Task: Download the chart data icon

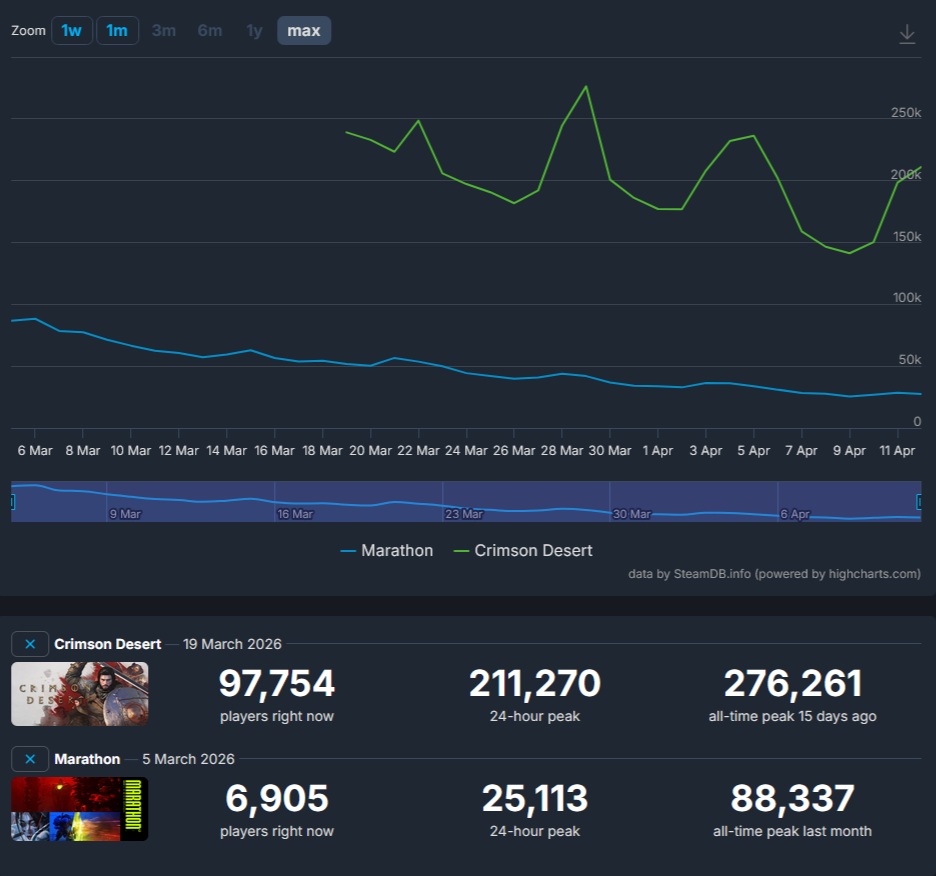Action: point(907,33)
